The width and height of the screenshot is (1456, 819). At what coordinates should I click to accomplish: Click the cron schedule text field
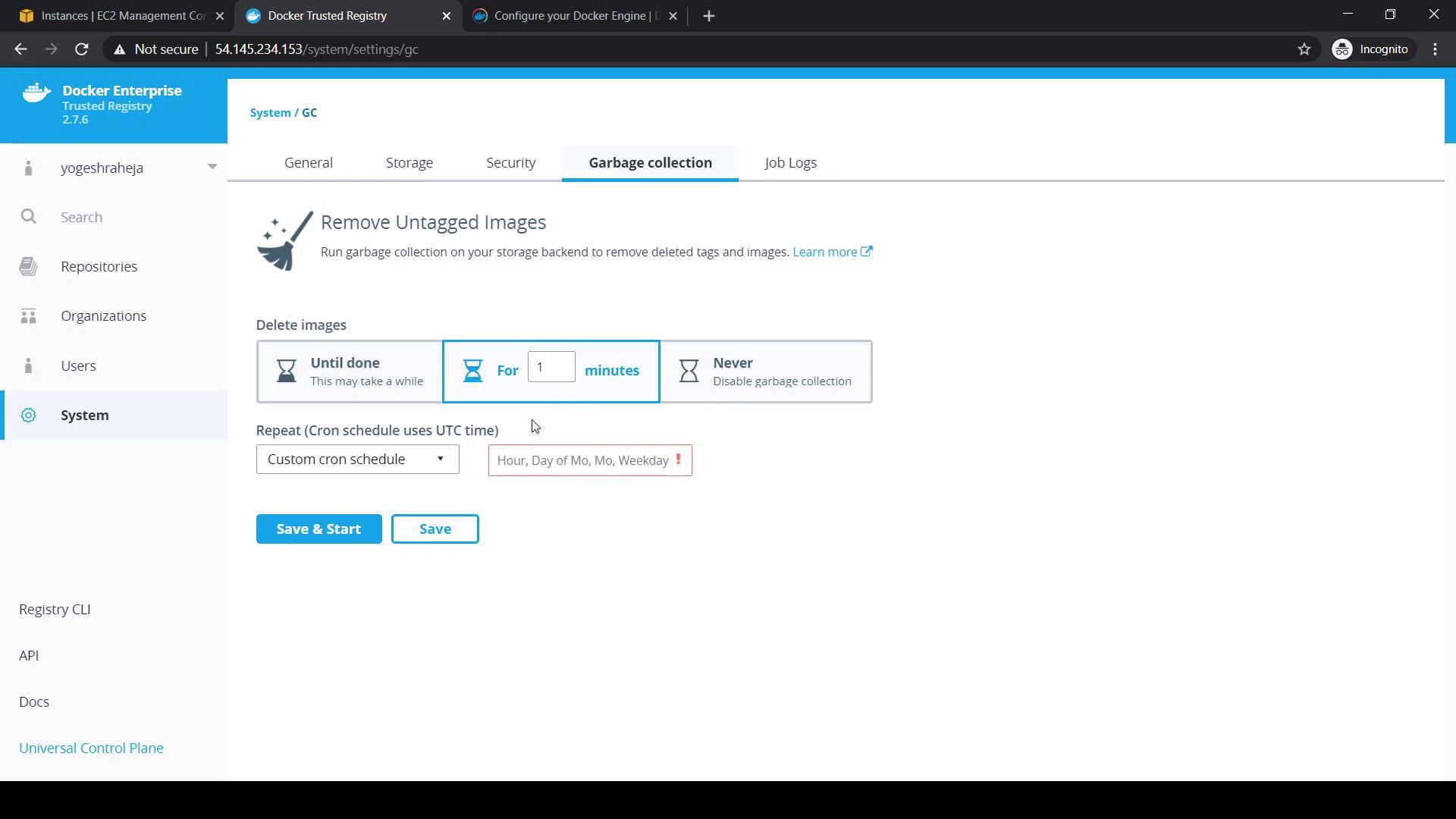point(582,461)
